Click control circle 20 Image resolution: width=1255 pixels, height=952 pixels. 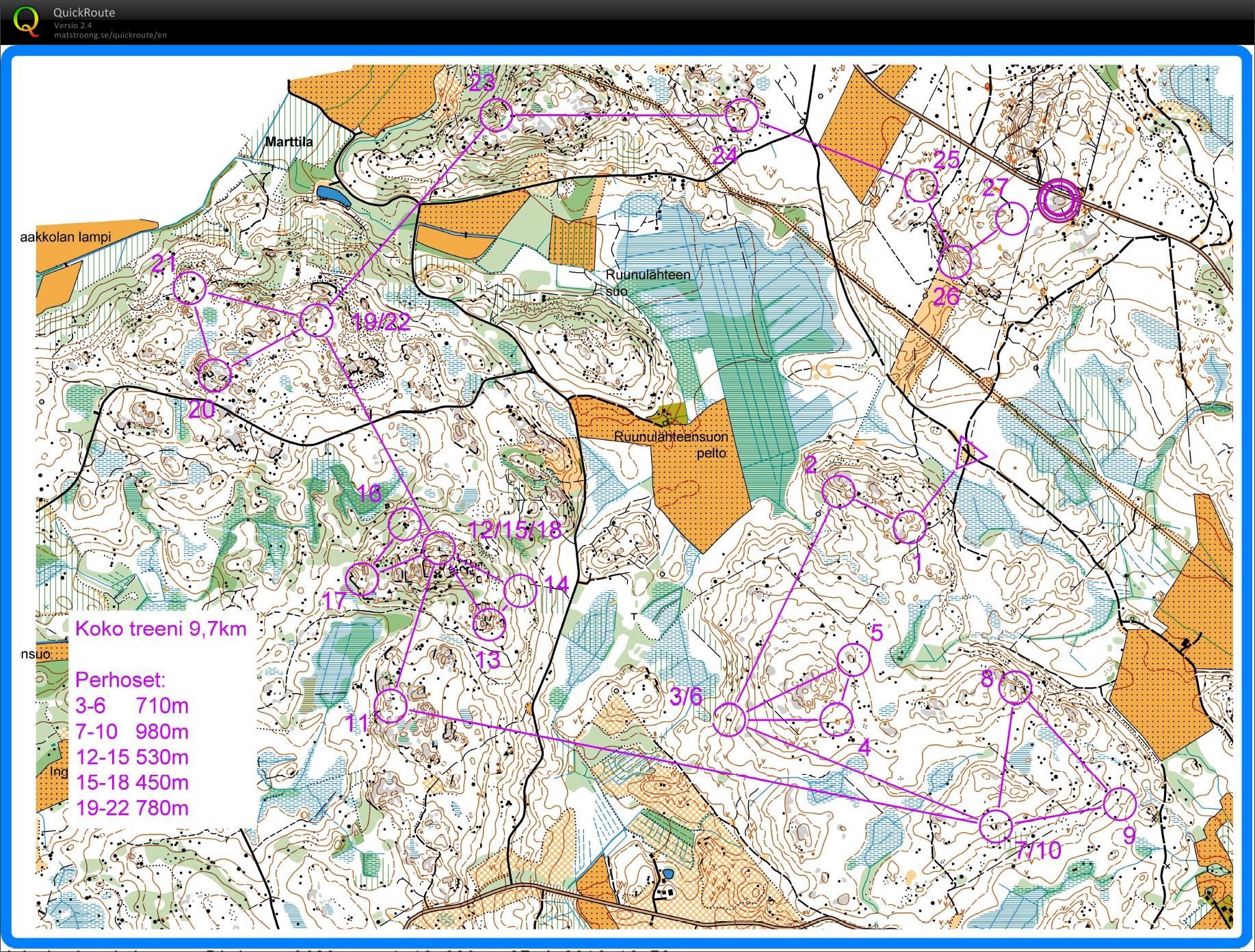pyautogui.click(x=215, y=375)
